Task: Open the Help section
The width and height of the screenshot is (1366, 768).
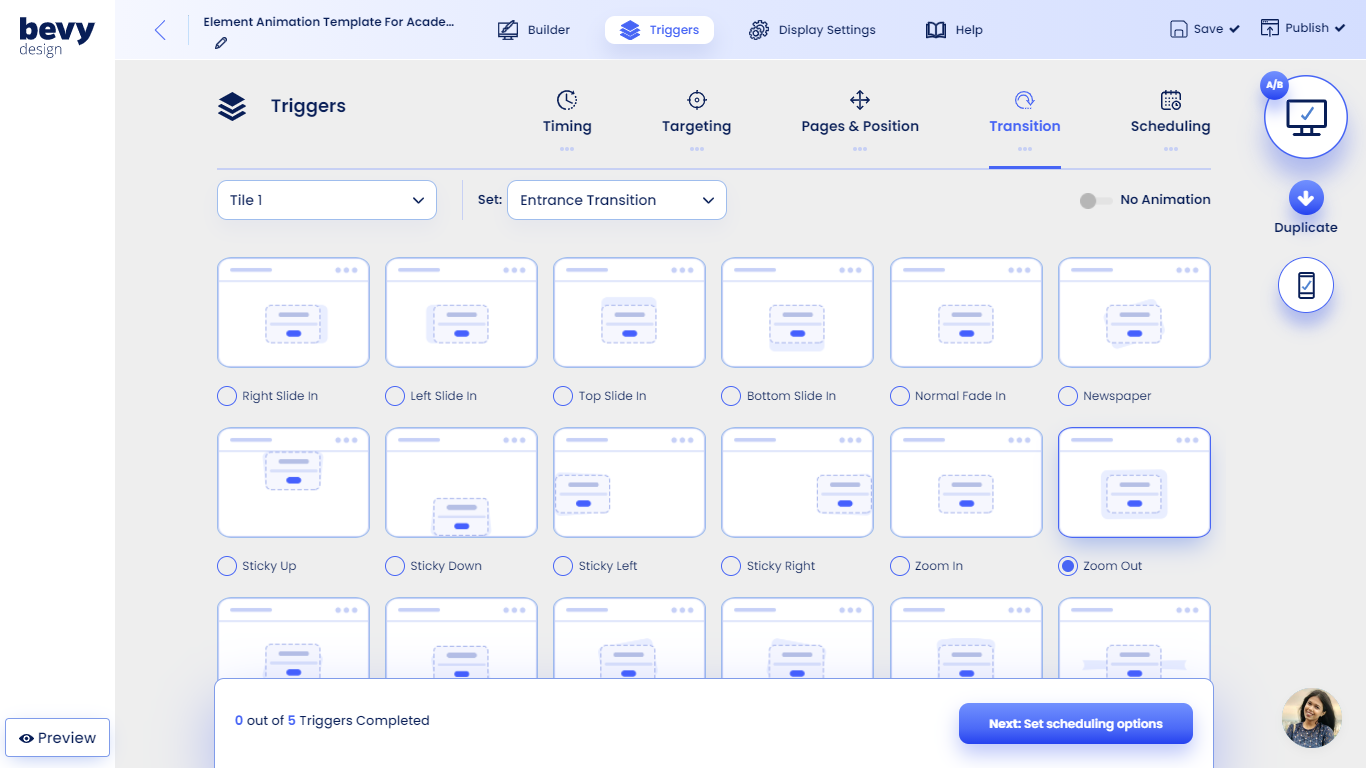Action: point(954,29)
